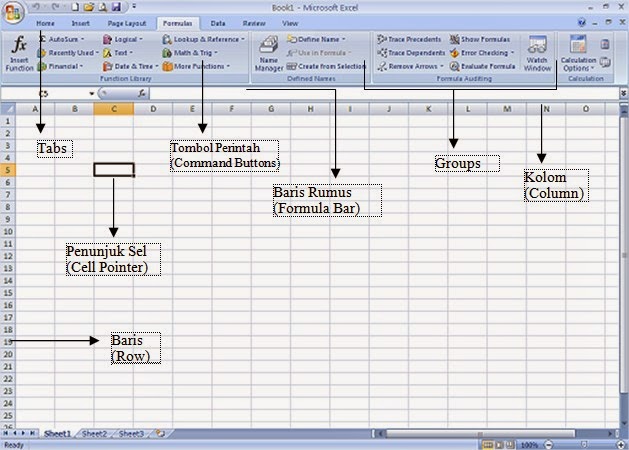
Task: Click the zoom slider on status bar
Action: coord(584,445)
